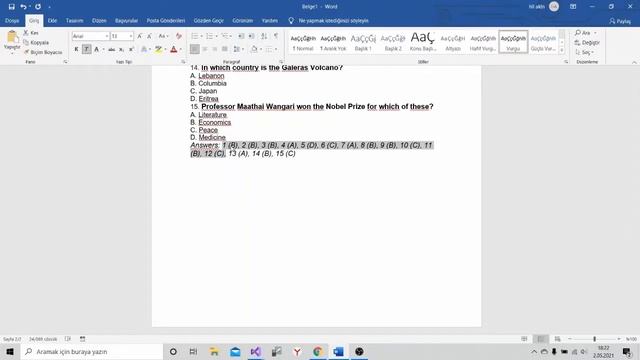The width and height of the screenshot is (640, 360).
Task: Open Chrome from the taskbar
Action: tap(318, 351)
